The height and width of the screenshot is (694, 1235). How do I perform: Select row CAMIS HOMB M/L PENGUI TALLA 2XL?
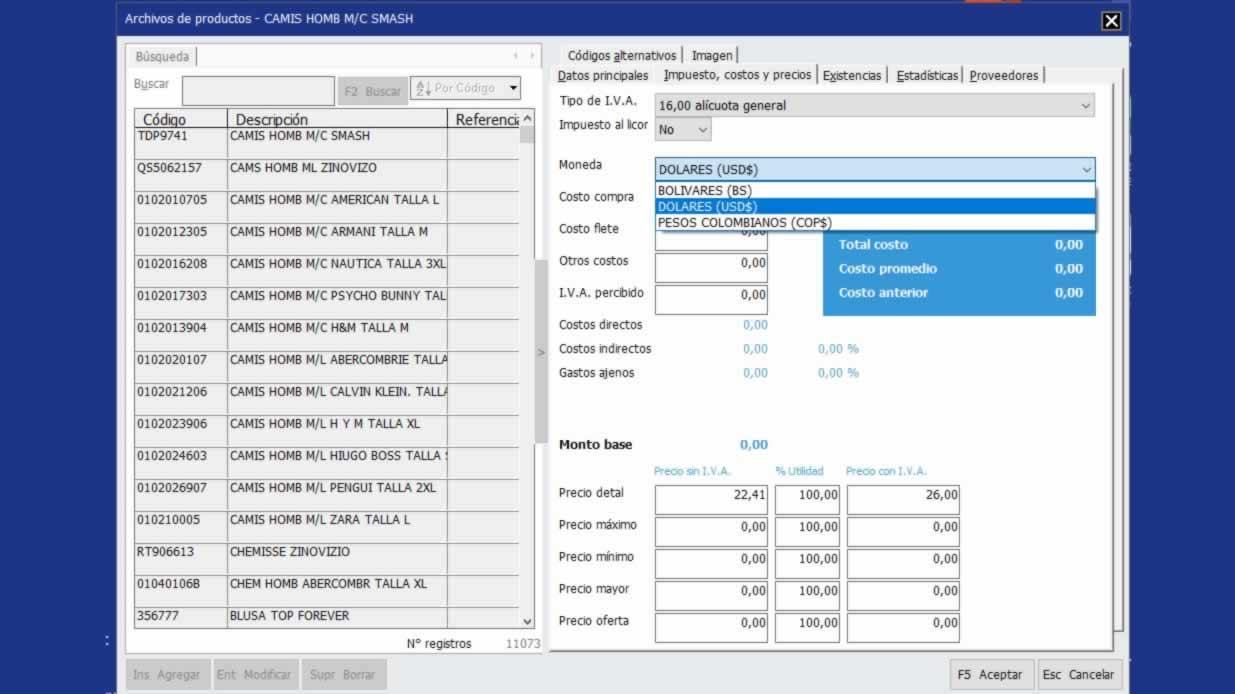[327, 495]
